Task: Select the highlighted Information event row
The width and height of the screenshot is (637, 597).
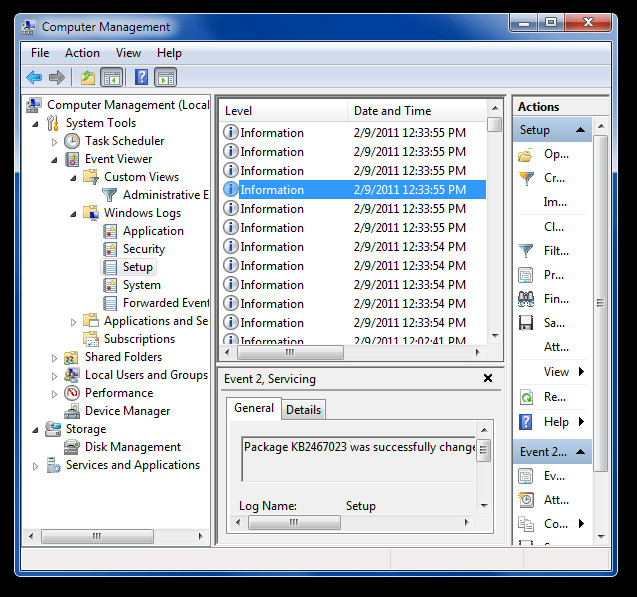Action: tap(353, 190)
